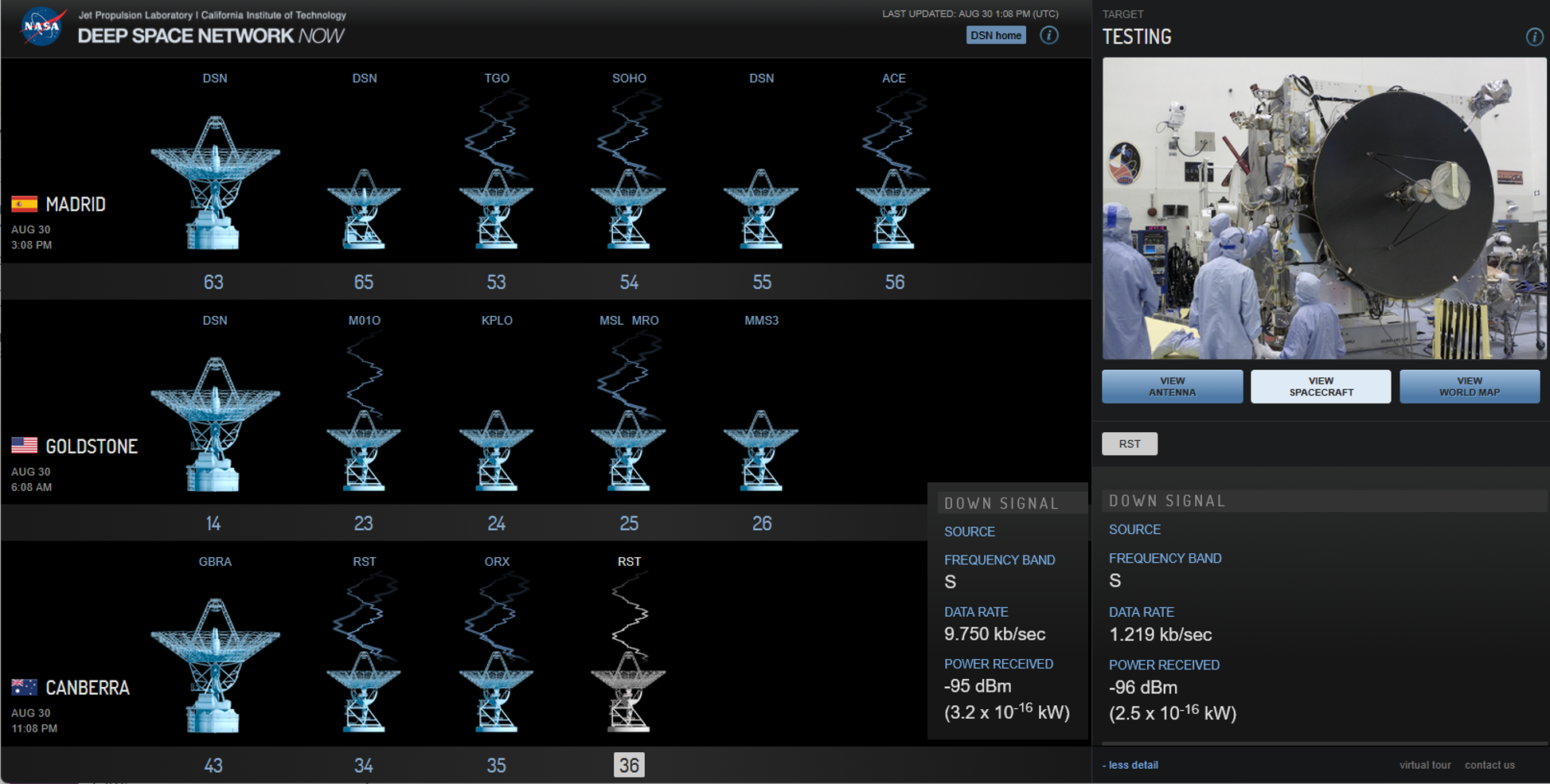Click the GOLDSTONE station name
The image size is (1550, 784).
92,446
